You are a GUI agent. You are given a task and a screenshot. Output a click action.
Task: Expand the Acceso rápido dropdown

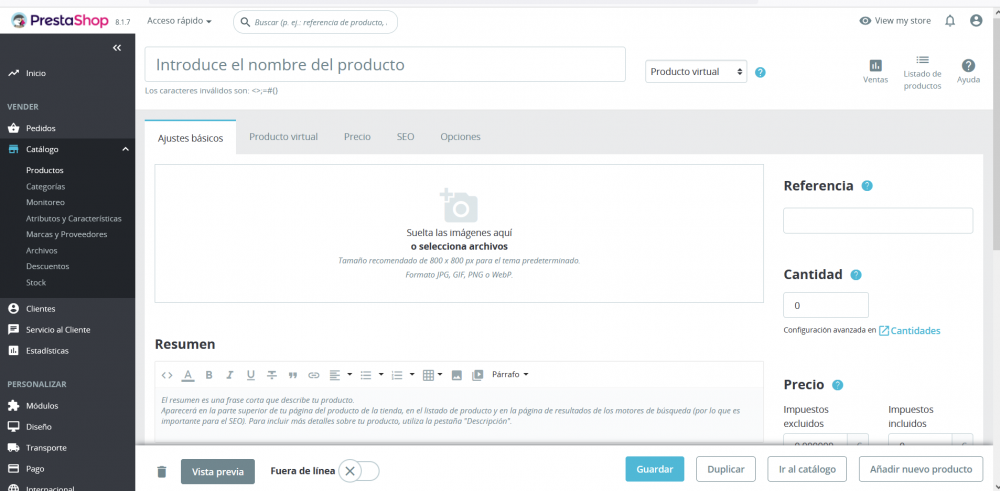click(x=179, y=21)
